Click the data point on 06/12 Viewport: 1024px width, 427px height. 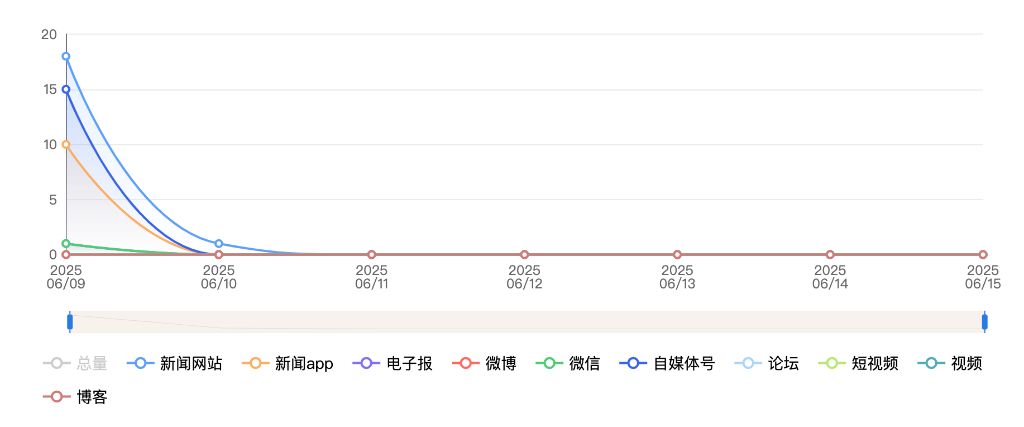[x=524, y=255]
